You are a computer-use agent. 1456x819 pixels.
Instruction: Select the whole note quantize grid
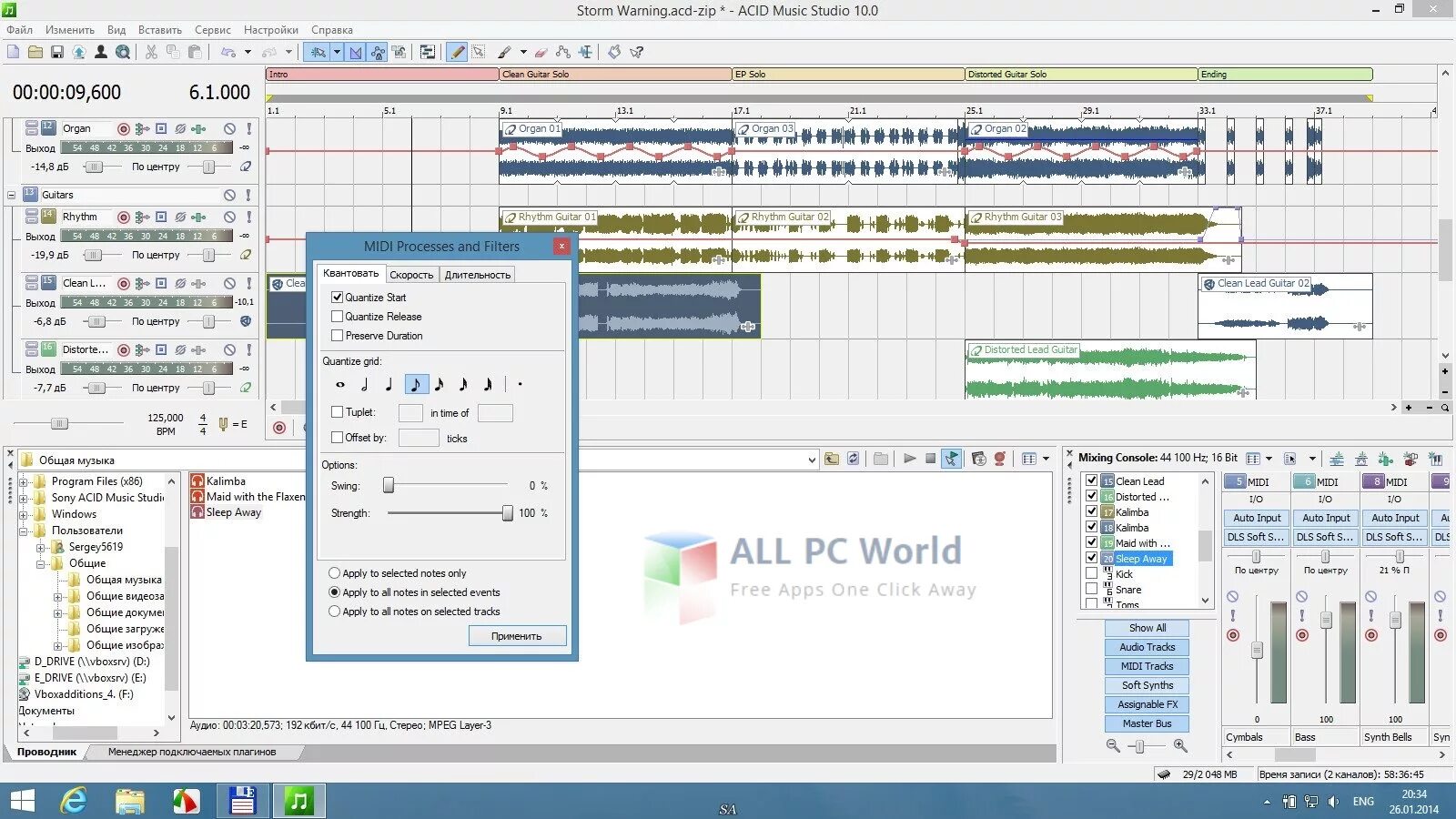[x=340, y=384]
